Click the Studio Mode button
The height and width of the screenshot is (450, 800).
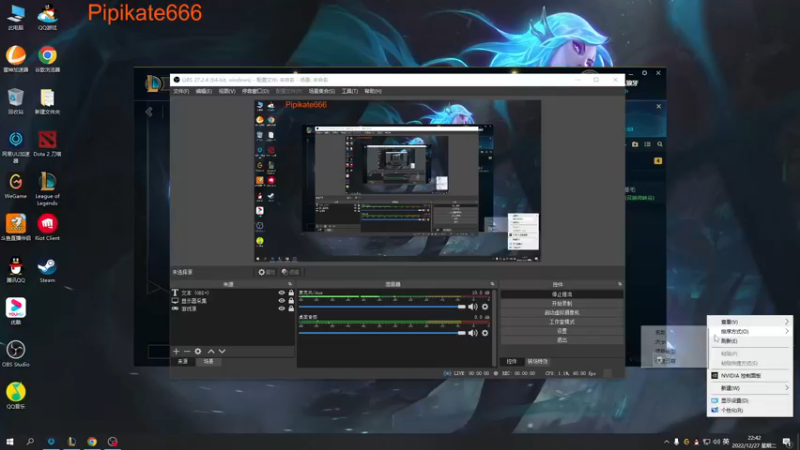tap(562, 322)
